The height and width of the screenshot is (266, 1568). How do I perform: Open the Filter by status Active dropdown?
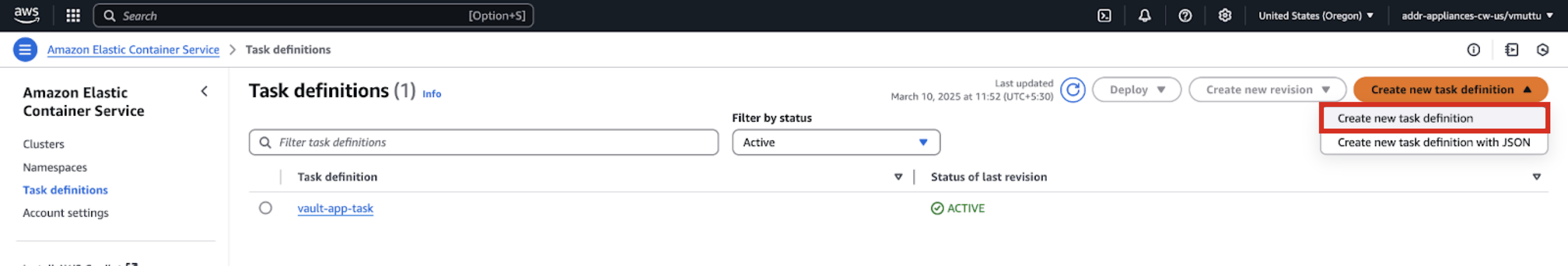(x=836, y=142)
